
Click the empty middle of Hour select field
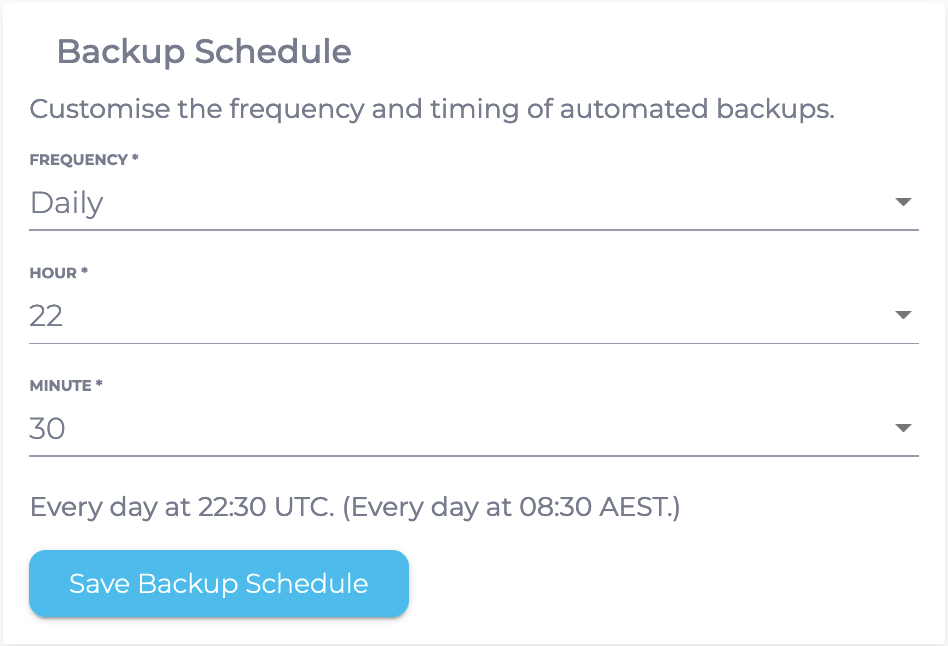[470, 316]
